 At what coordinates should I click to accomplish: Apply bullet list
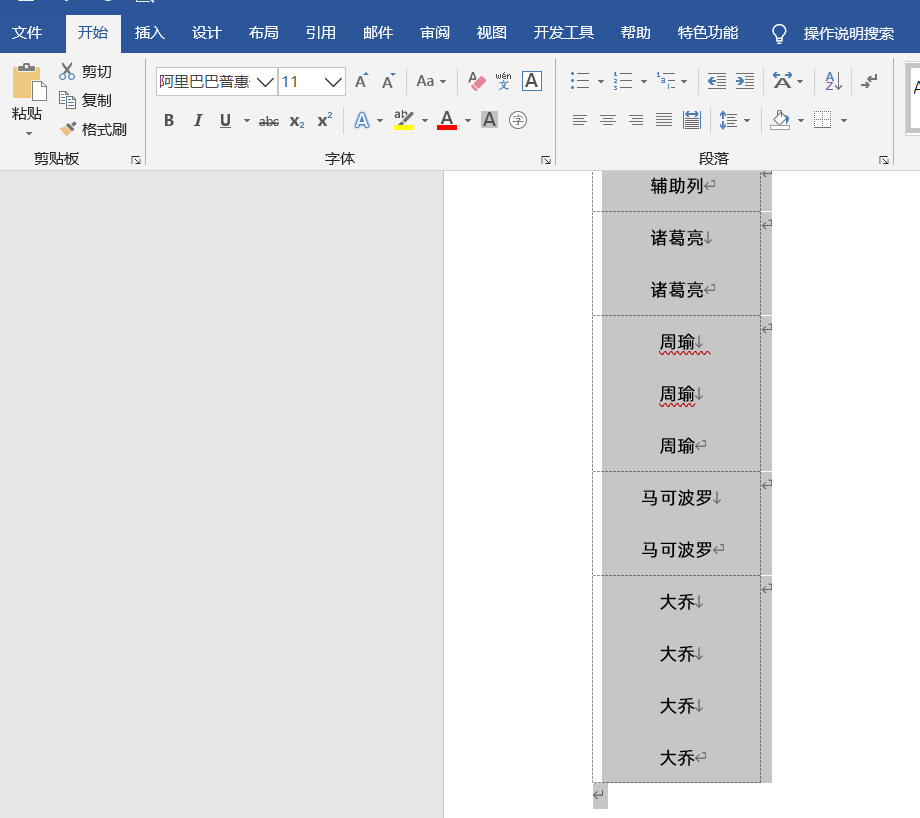coord(580,81)
